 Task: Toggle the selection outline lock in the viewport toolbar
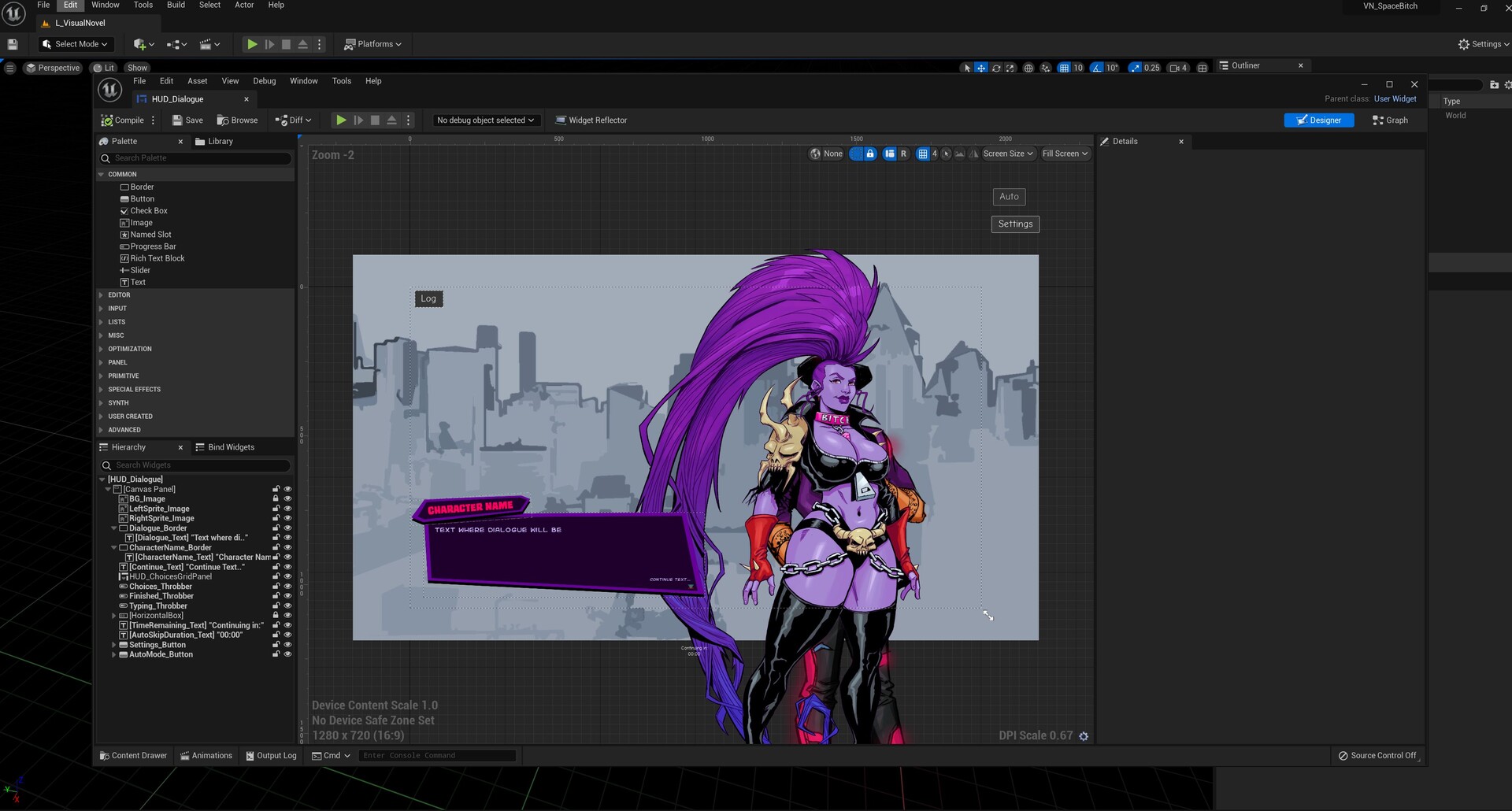[870, 154]
